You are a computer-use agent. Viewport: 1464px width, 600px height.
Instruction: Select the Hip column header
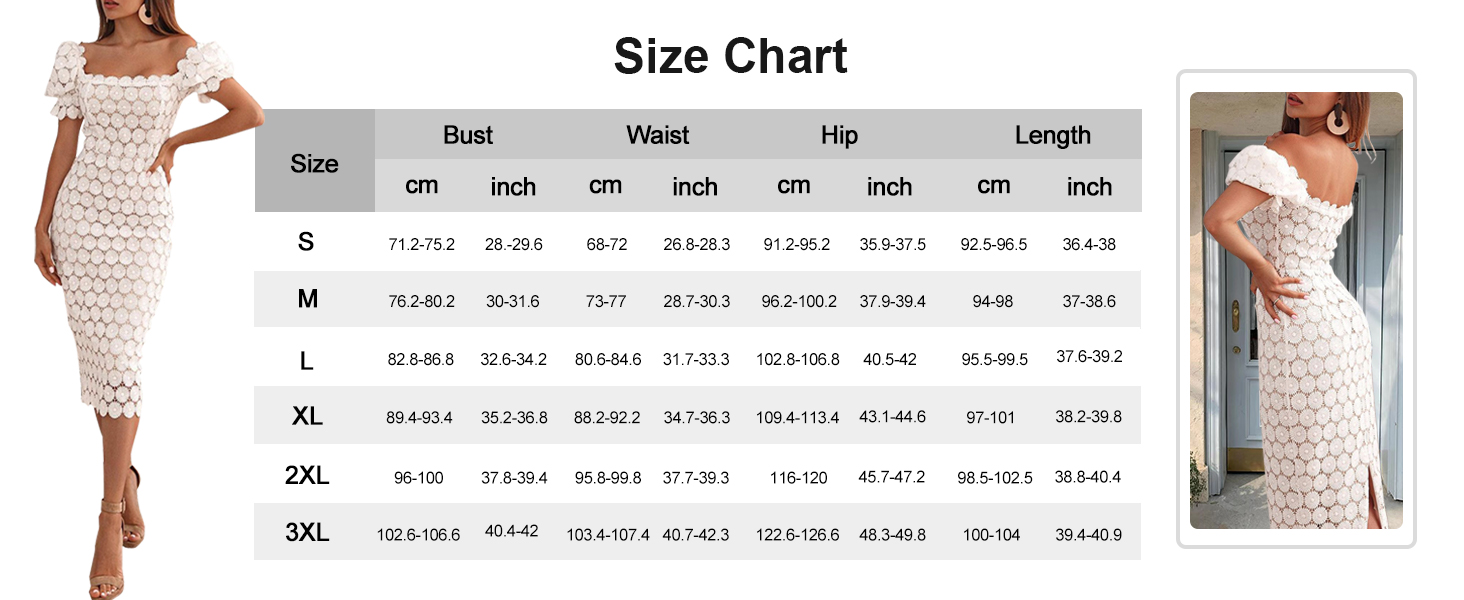click(839, 135)
